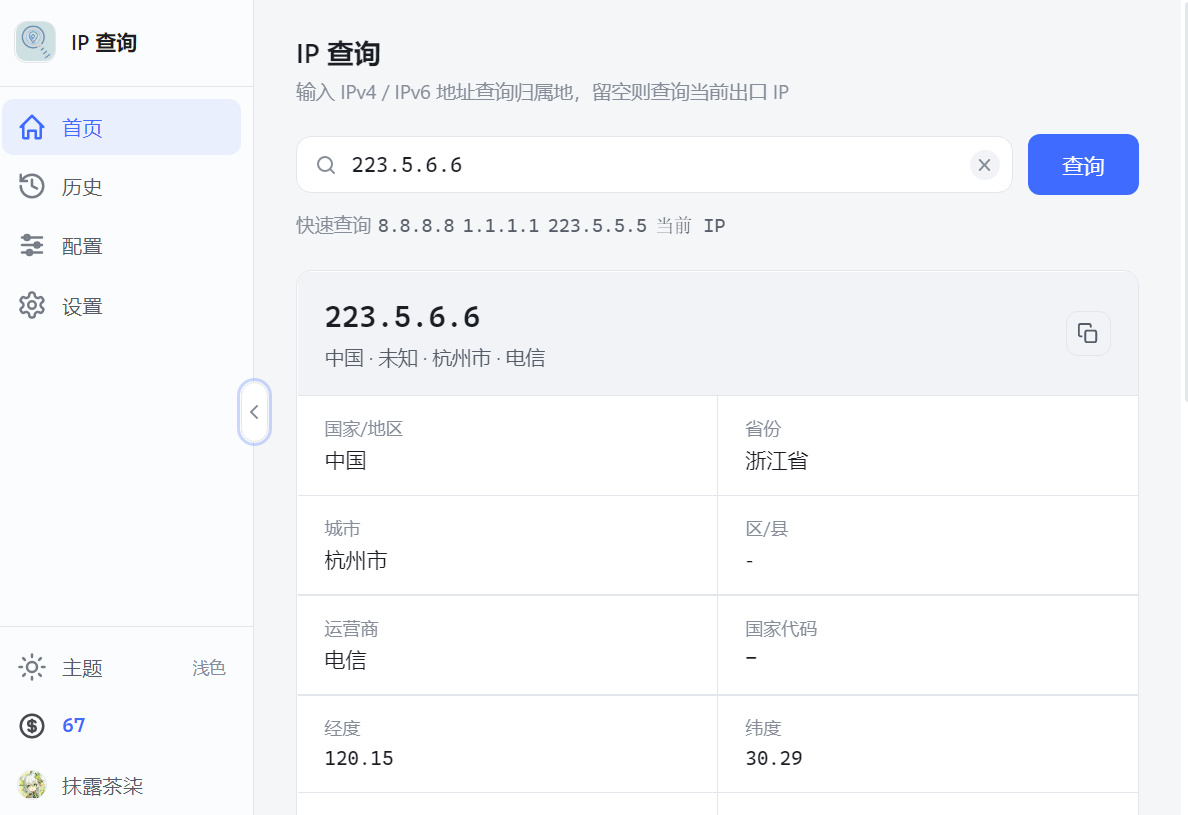The image size is (1188, 815).
Task: Toggle the 主题 浅色 theme setting
Action: [x=121, y=667]
